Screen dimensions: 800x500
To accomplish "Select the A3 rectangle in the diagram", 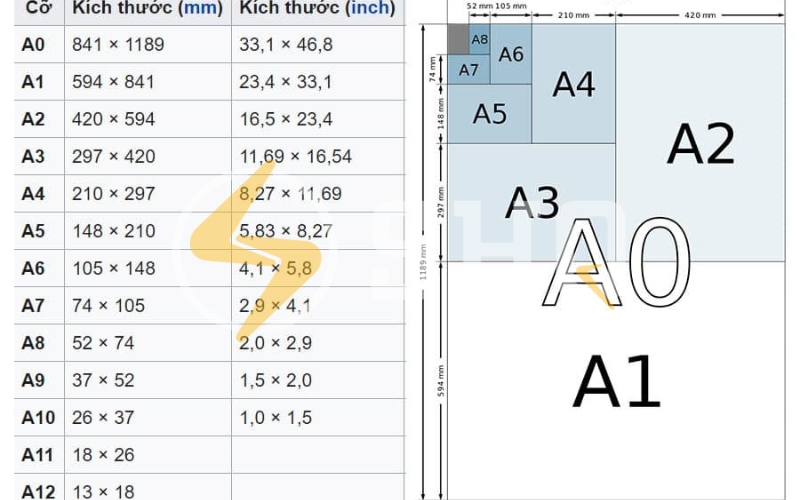I will click(531, 202).
